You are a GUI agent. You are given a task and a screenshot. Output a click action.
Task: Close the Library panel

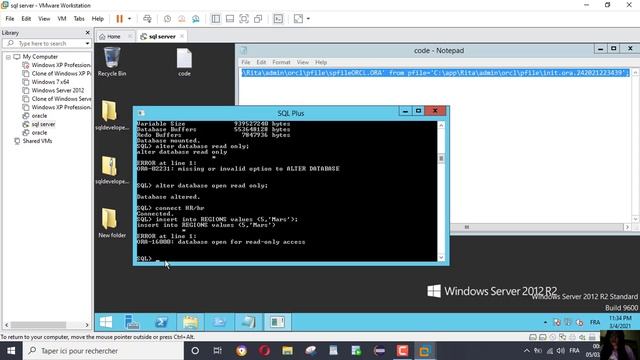pos(87,33)
